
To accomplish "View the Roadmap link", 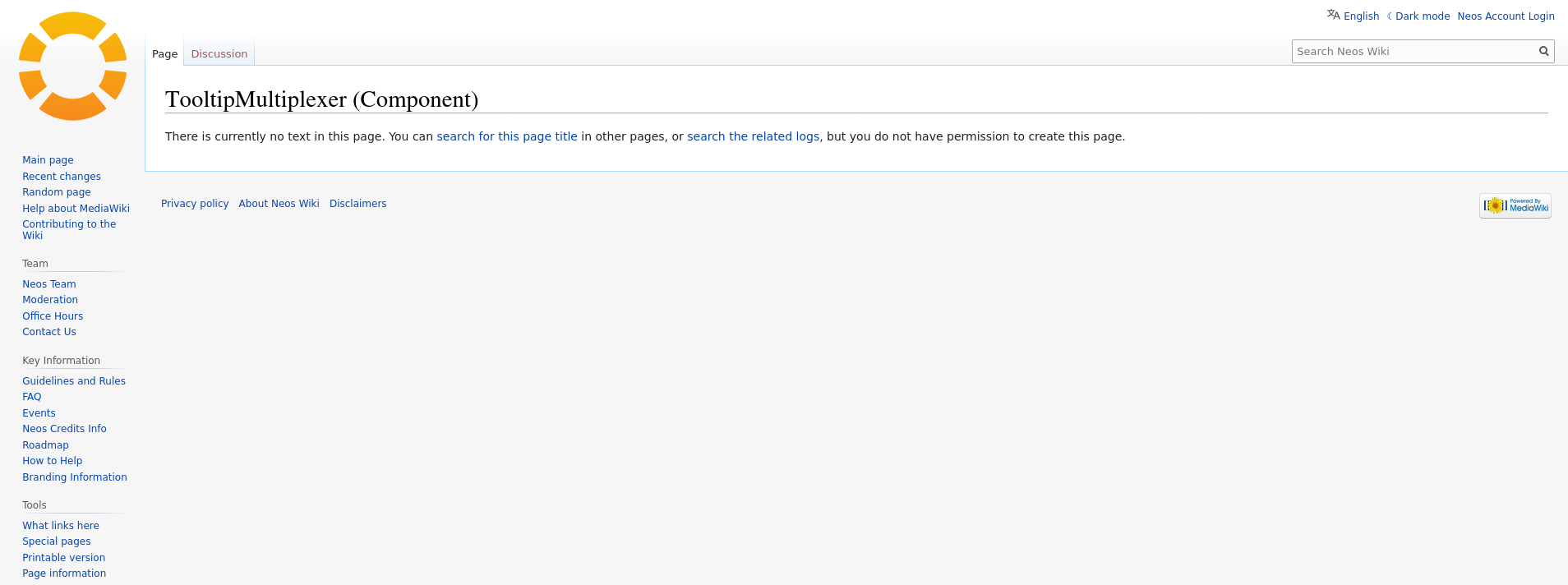I will click(x=45, y=445).
